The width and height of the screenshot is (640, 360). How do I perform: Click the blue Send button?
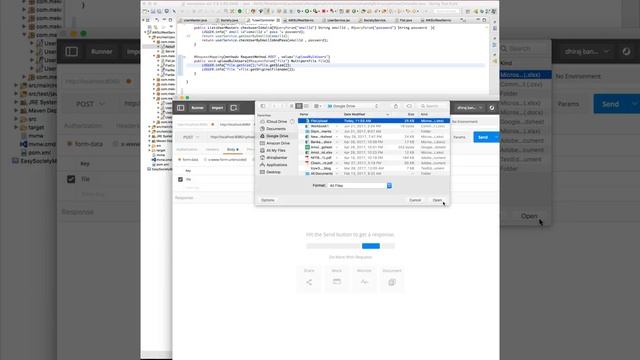483,137
